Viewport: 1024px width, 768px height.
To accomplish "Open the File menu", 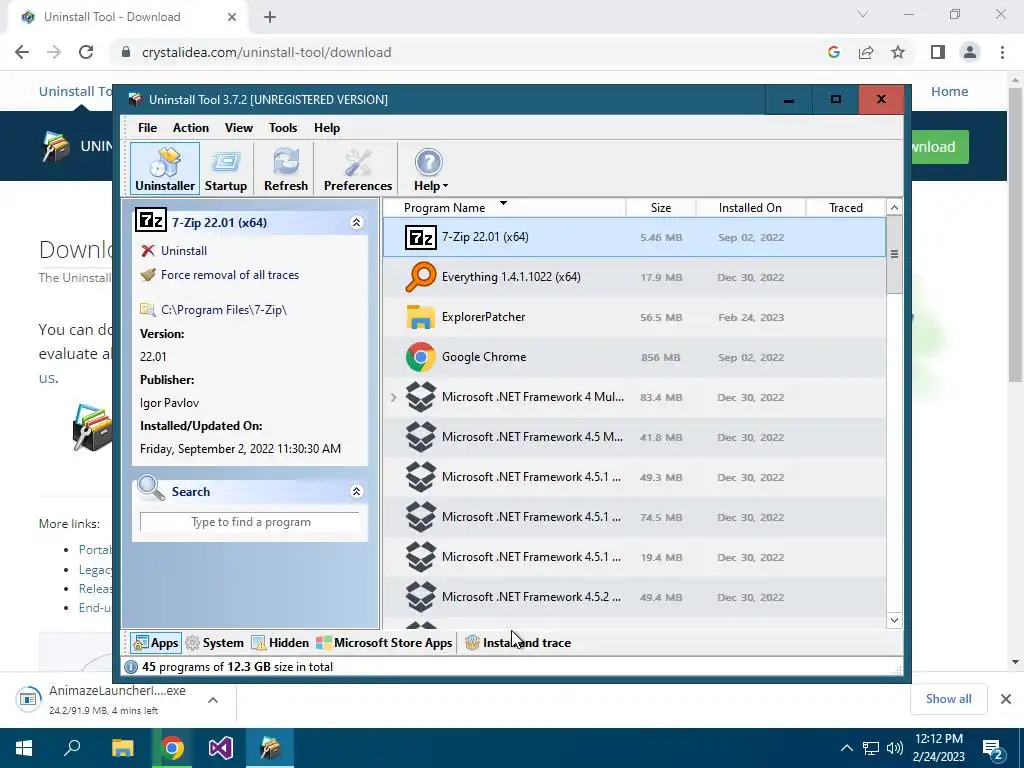I will (147, 128).
